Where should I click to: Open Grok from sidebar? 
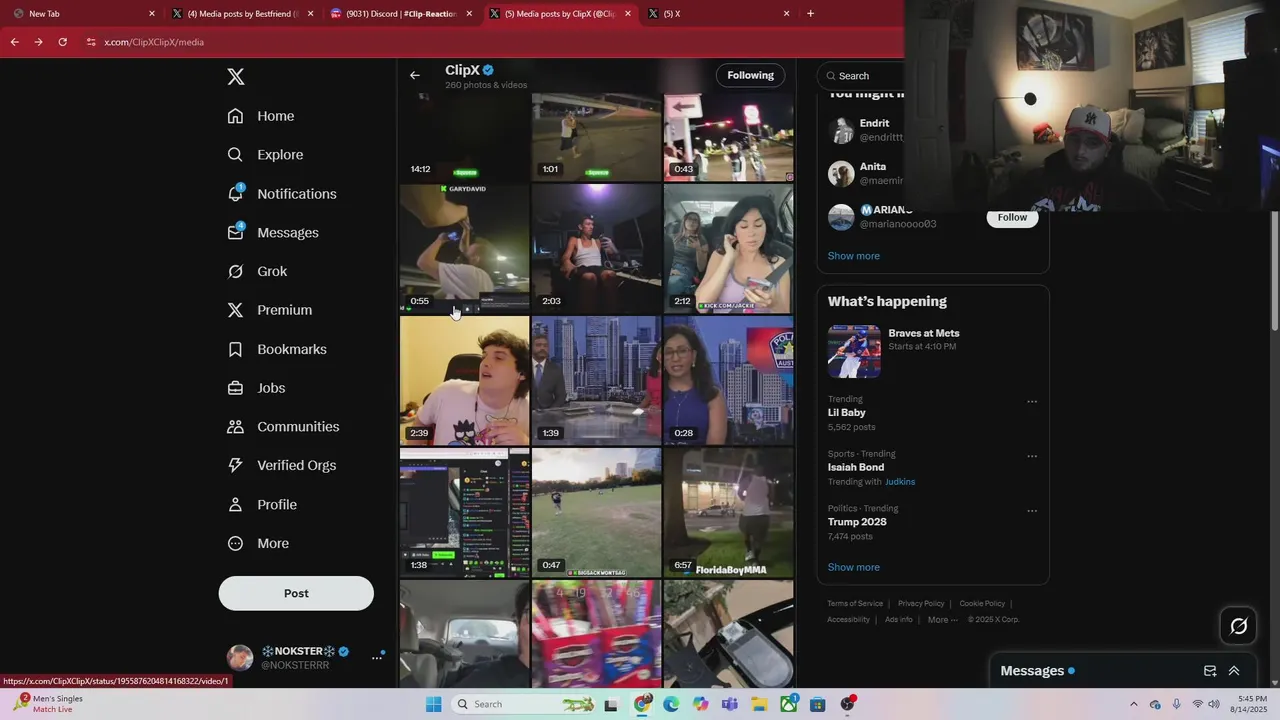click(257, 272)
